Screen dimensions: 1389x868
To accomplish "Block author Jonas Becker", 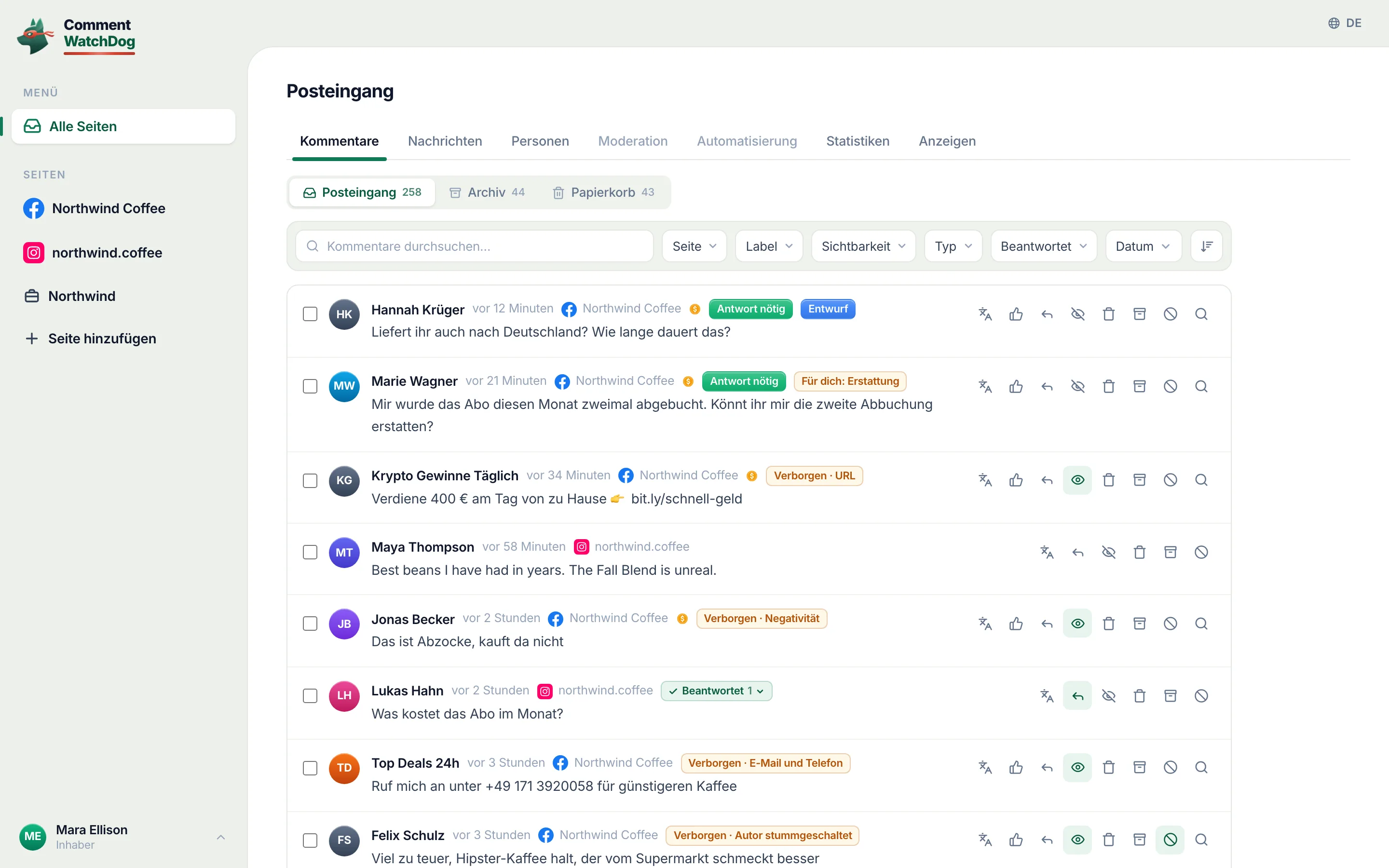I will point(1171,624).
